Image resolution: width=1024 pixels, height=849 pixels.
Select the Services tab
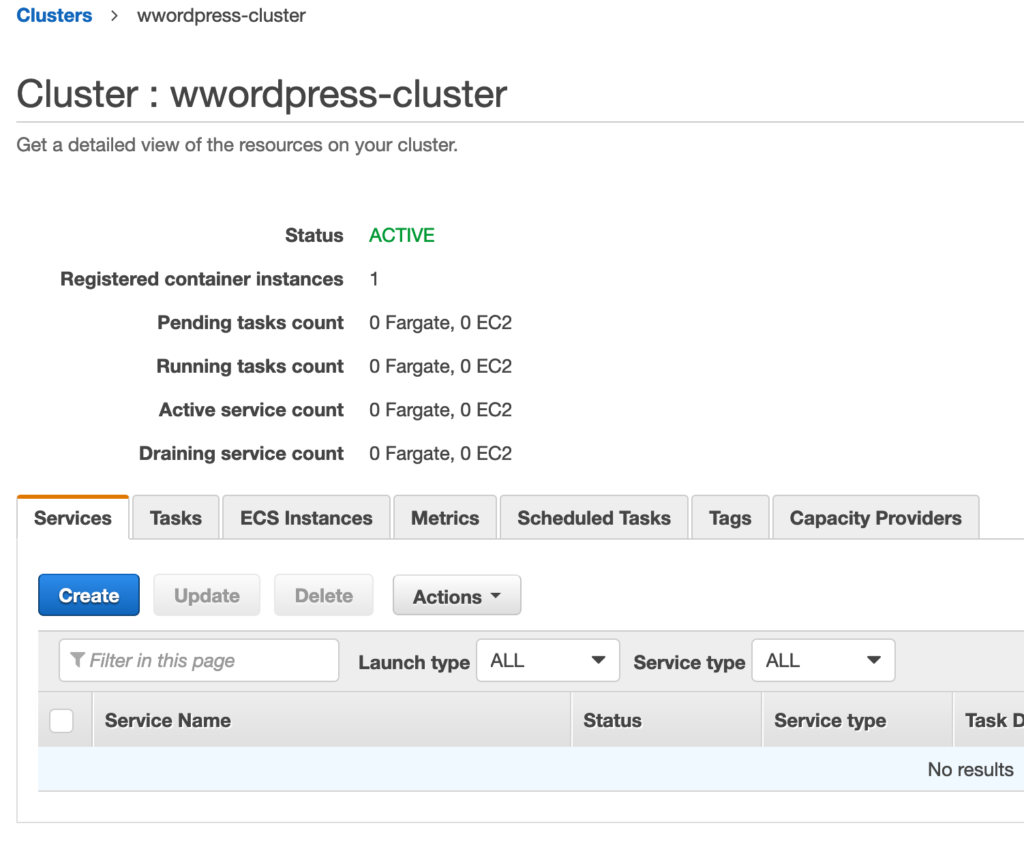coord(72,518)
